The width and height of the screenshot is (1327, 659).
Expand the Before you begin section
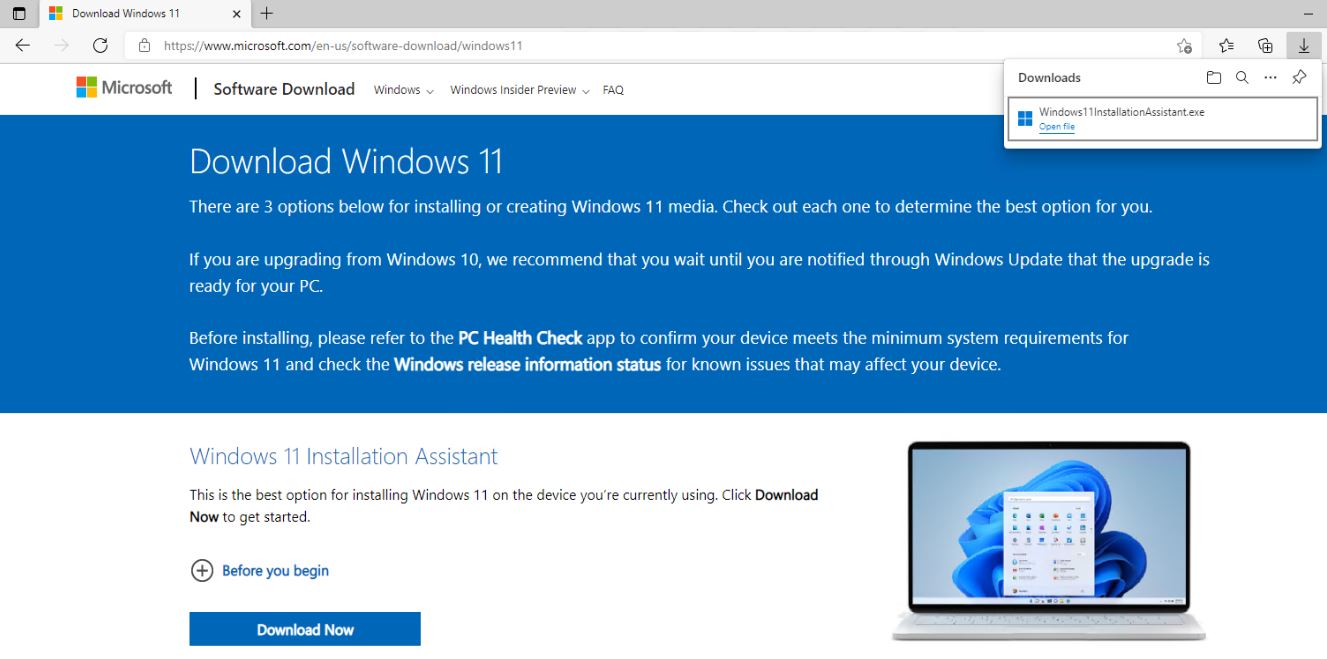[259, 571]
